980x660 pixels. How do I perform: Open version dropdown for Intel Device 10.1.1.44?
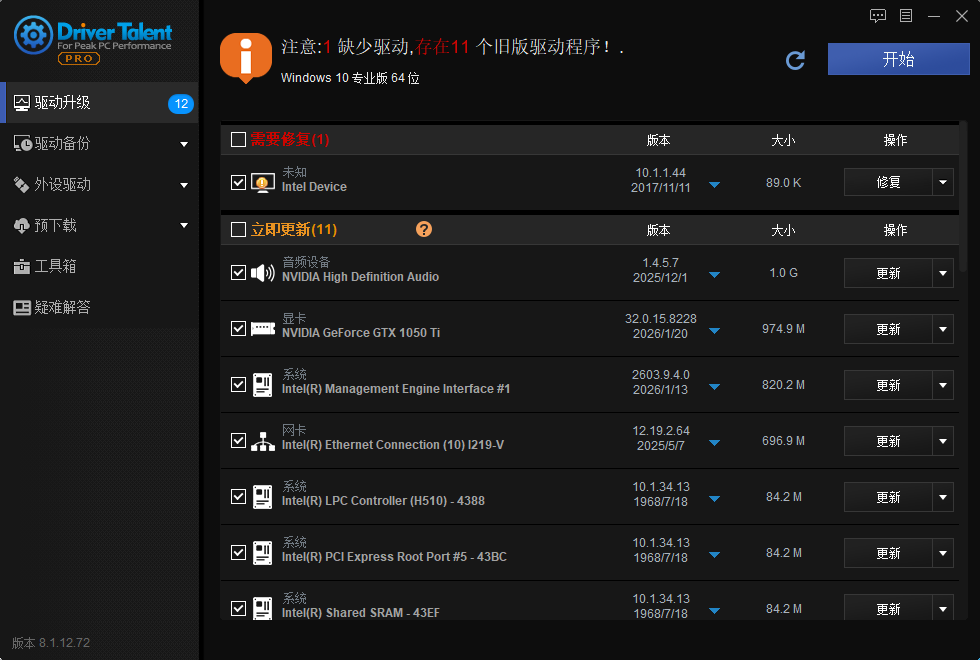[x=714, y=185]
